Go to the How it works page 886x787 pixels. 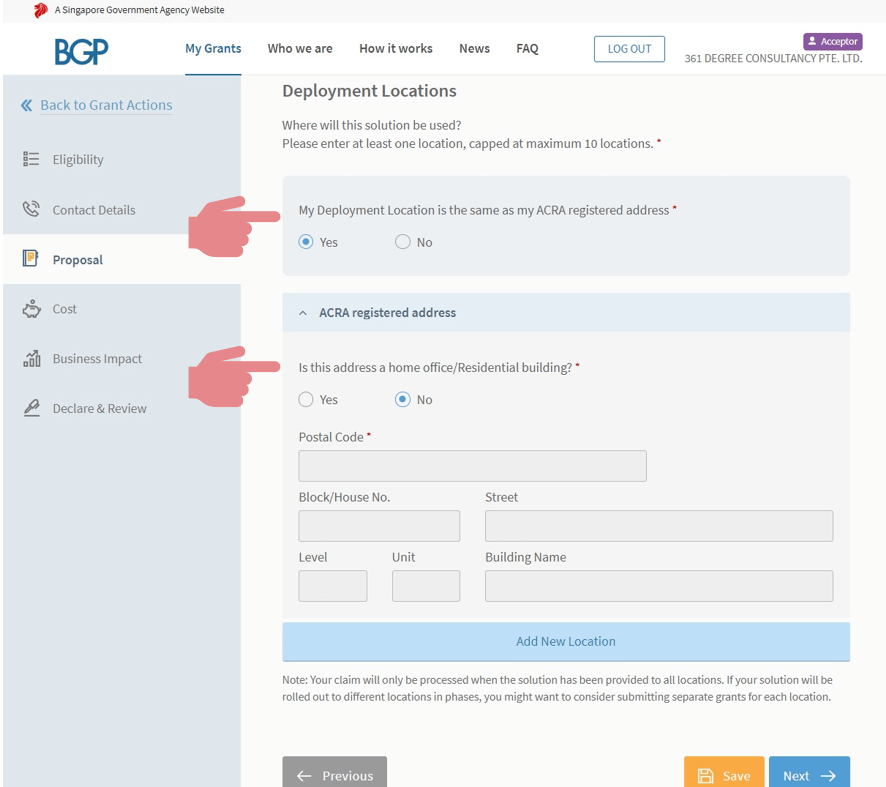[x=395, y=49]
